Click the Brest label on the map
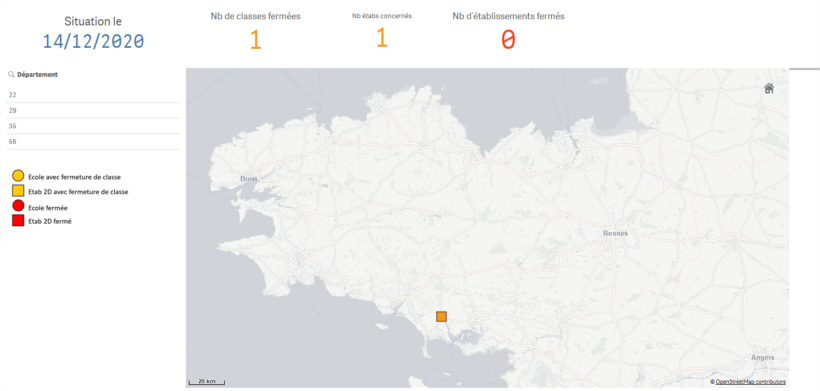Image resolution: width=820 pixels, height=391 pixels. tap(248, 179)
